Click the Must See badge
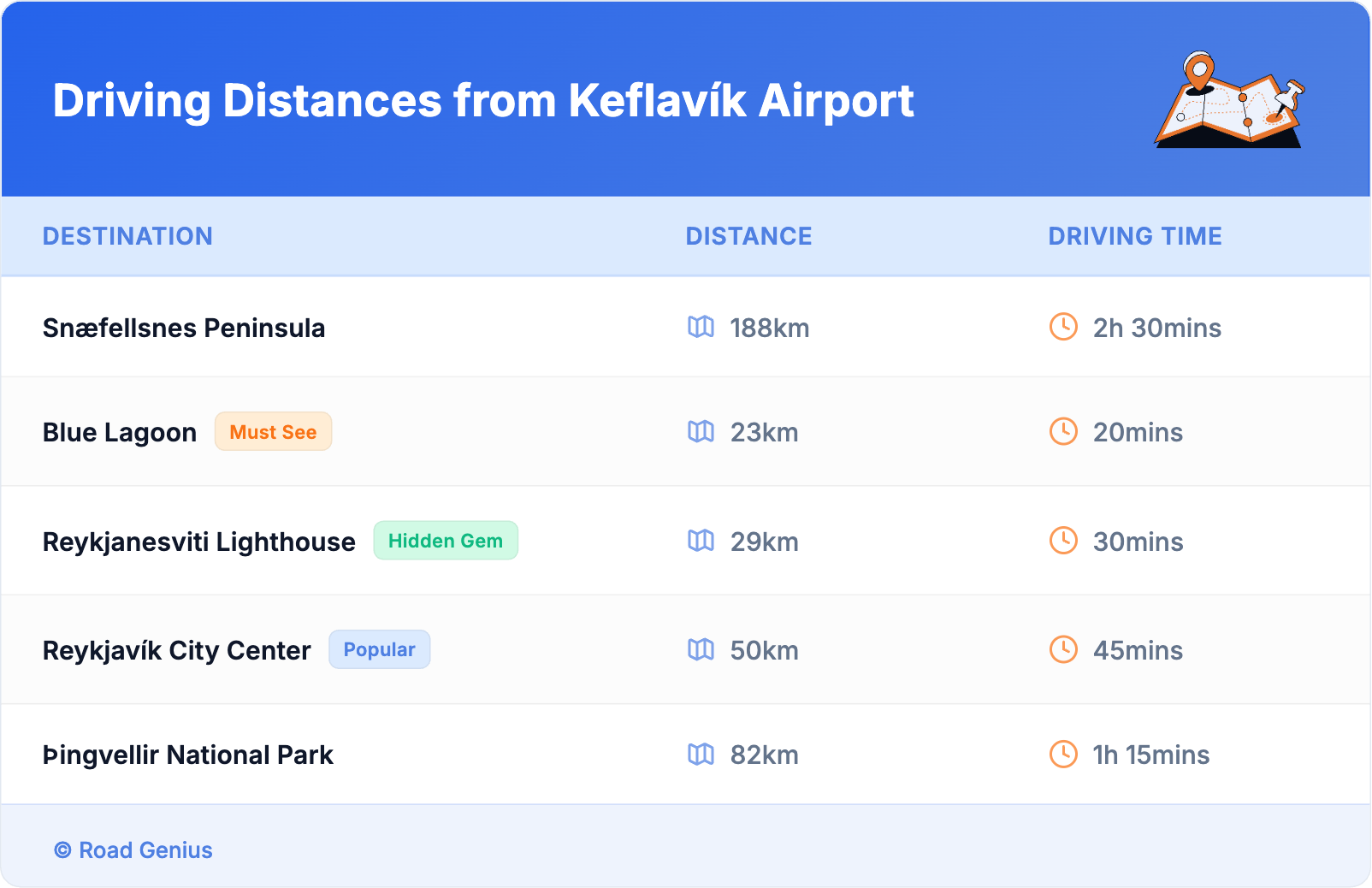The width and height of the screenshot is (1372, 888). click(x=273, y=432)
